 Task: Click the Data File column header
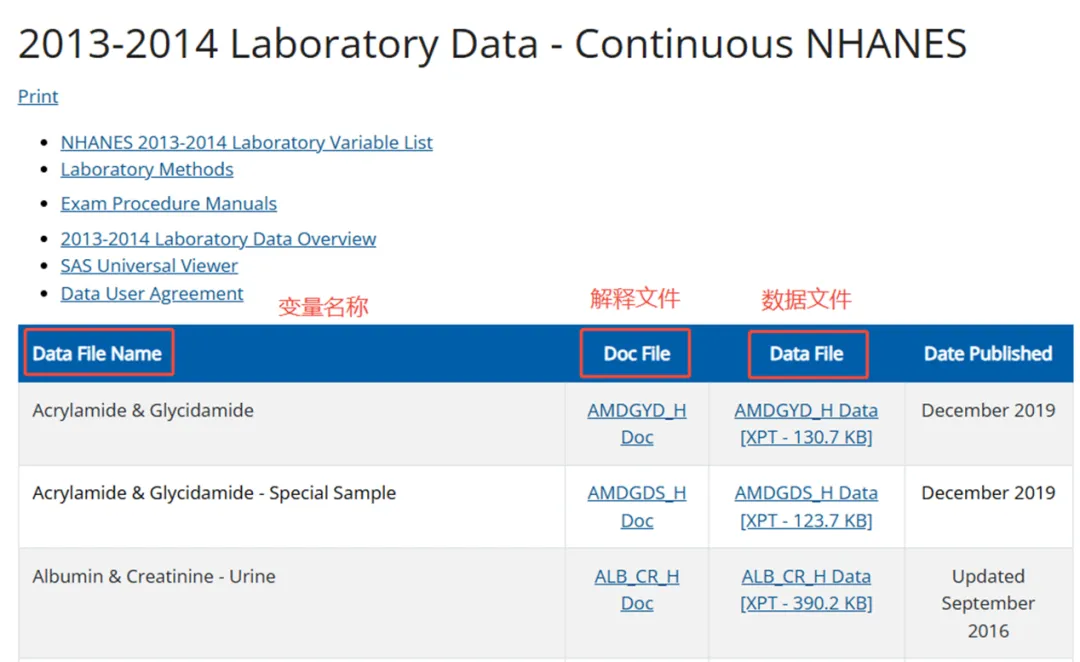pos(807,353)
